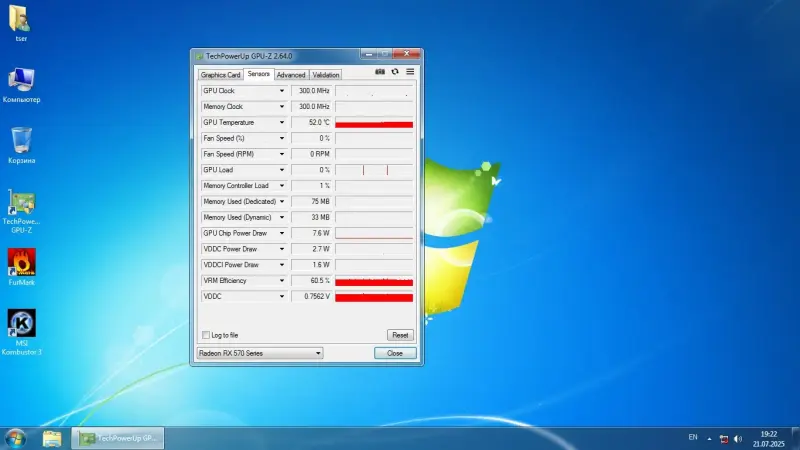Open the Radeon RX 570 Series combo box
This screenshot has width=800, height=450.
pyautogui.click(x=260, y=353)
